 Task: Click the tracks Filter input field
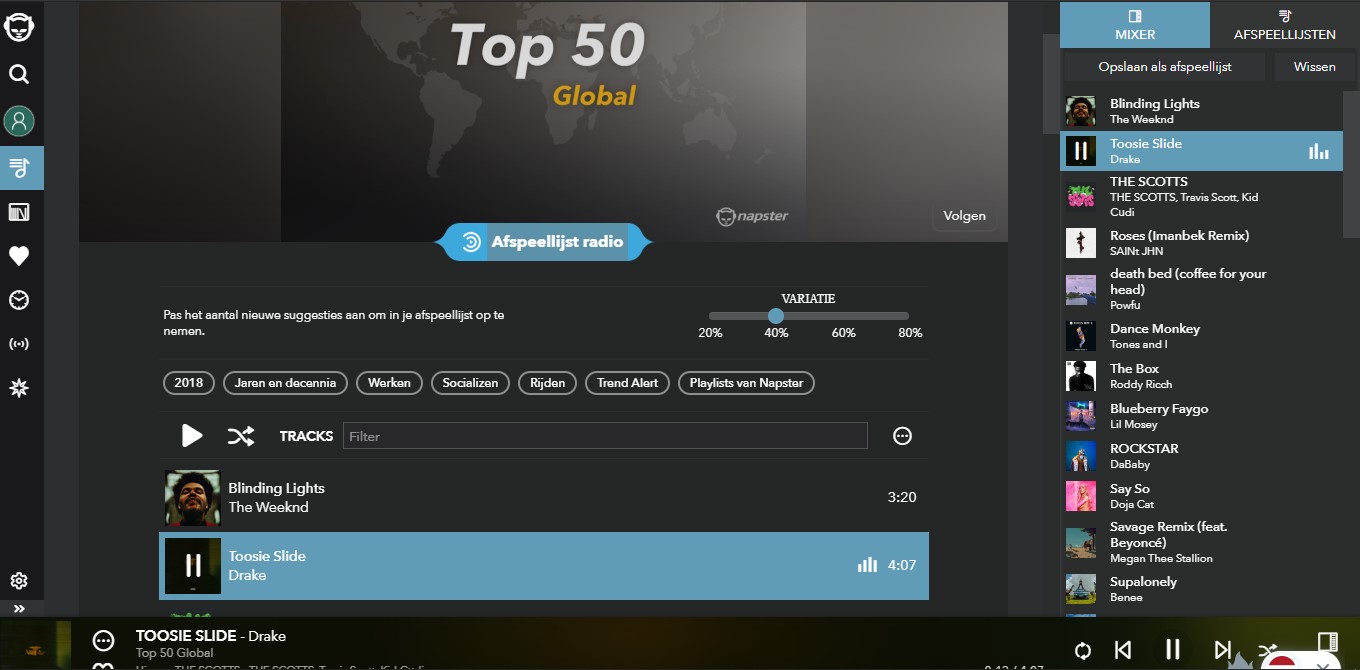(x=605, y=436)
